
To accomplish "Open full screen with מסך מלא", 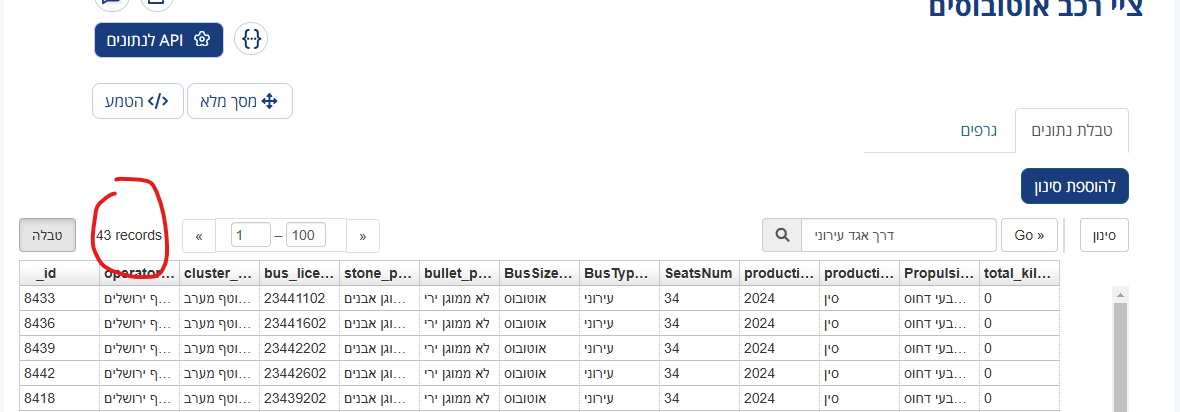I will [x=239, y=101].
